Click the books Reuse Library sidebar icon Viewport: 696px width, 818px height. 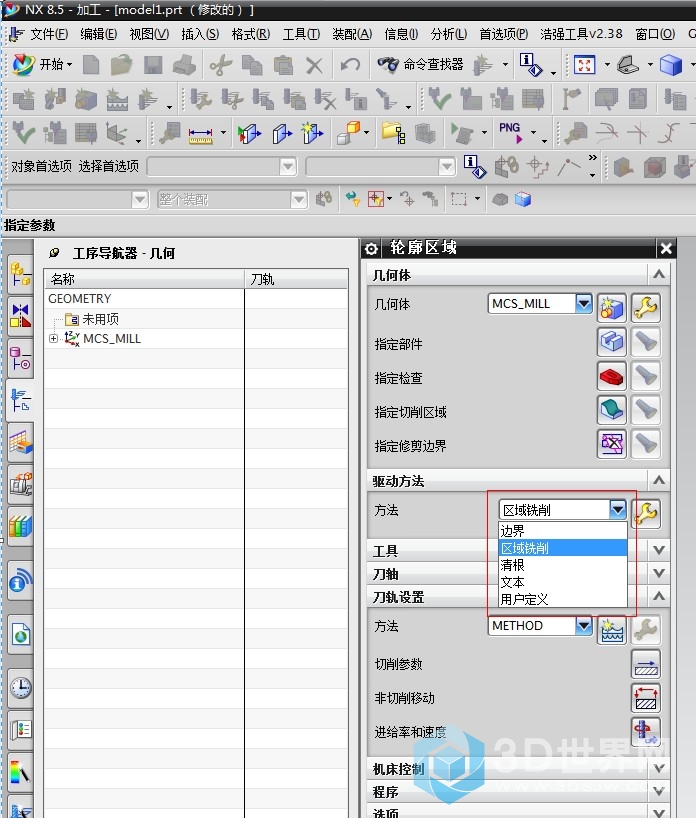click(20, 526)
